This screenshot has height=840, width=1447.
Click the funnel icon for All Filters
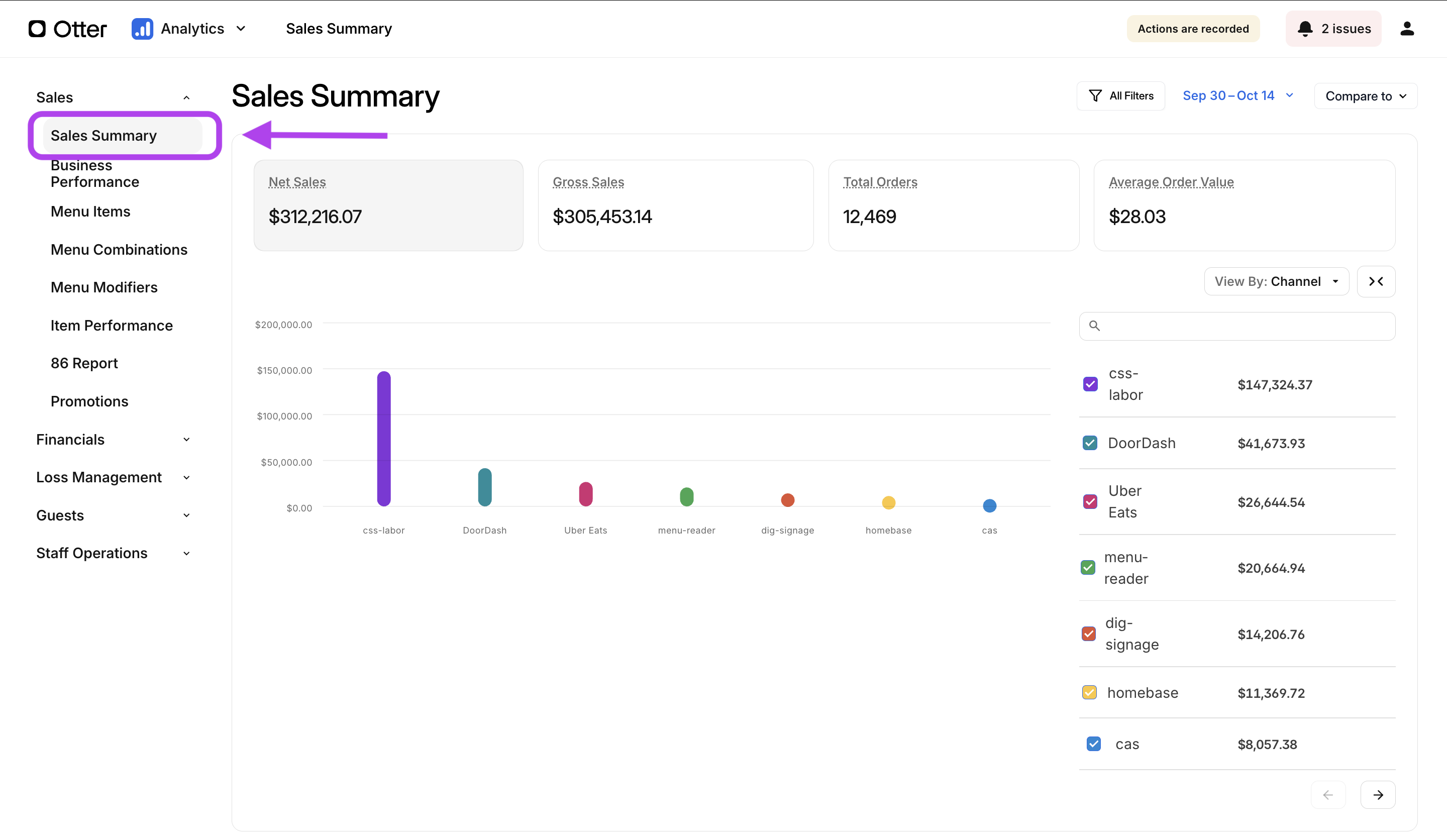[1095, 96]
